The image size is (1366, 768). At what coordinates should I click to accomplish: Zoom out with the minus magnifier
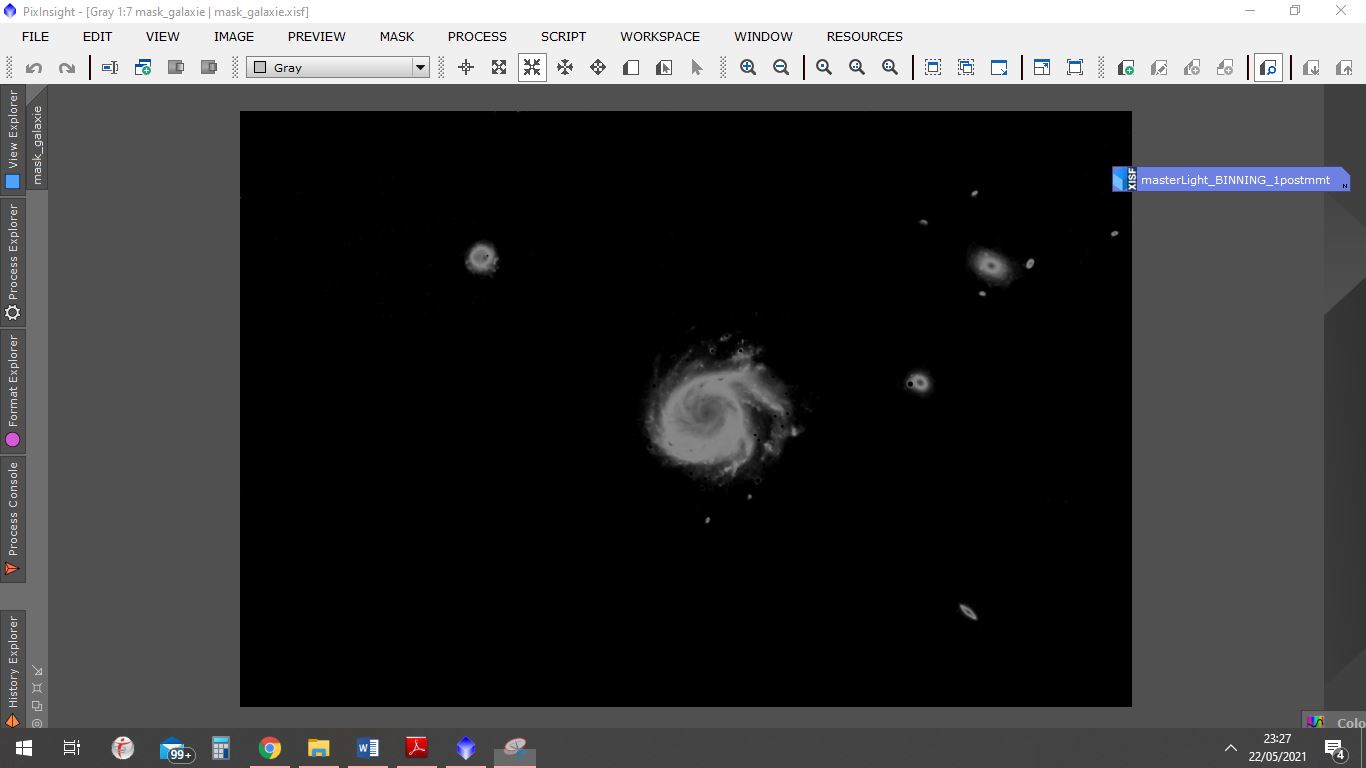781,68
